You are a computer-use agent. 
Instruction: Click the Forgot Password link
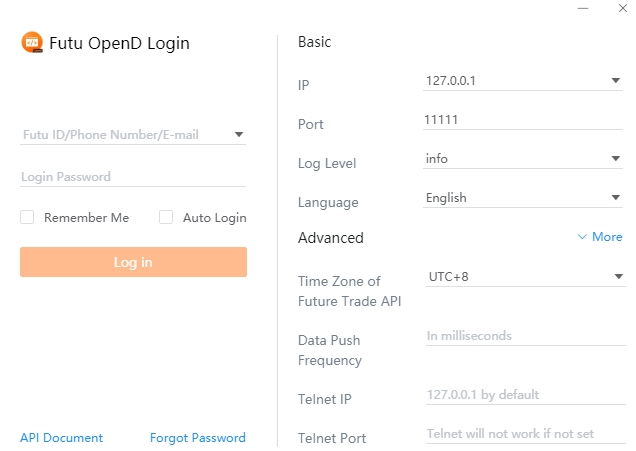click(x=197, y=438)
